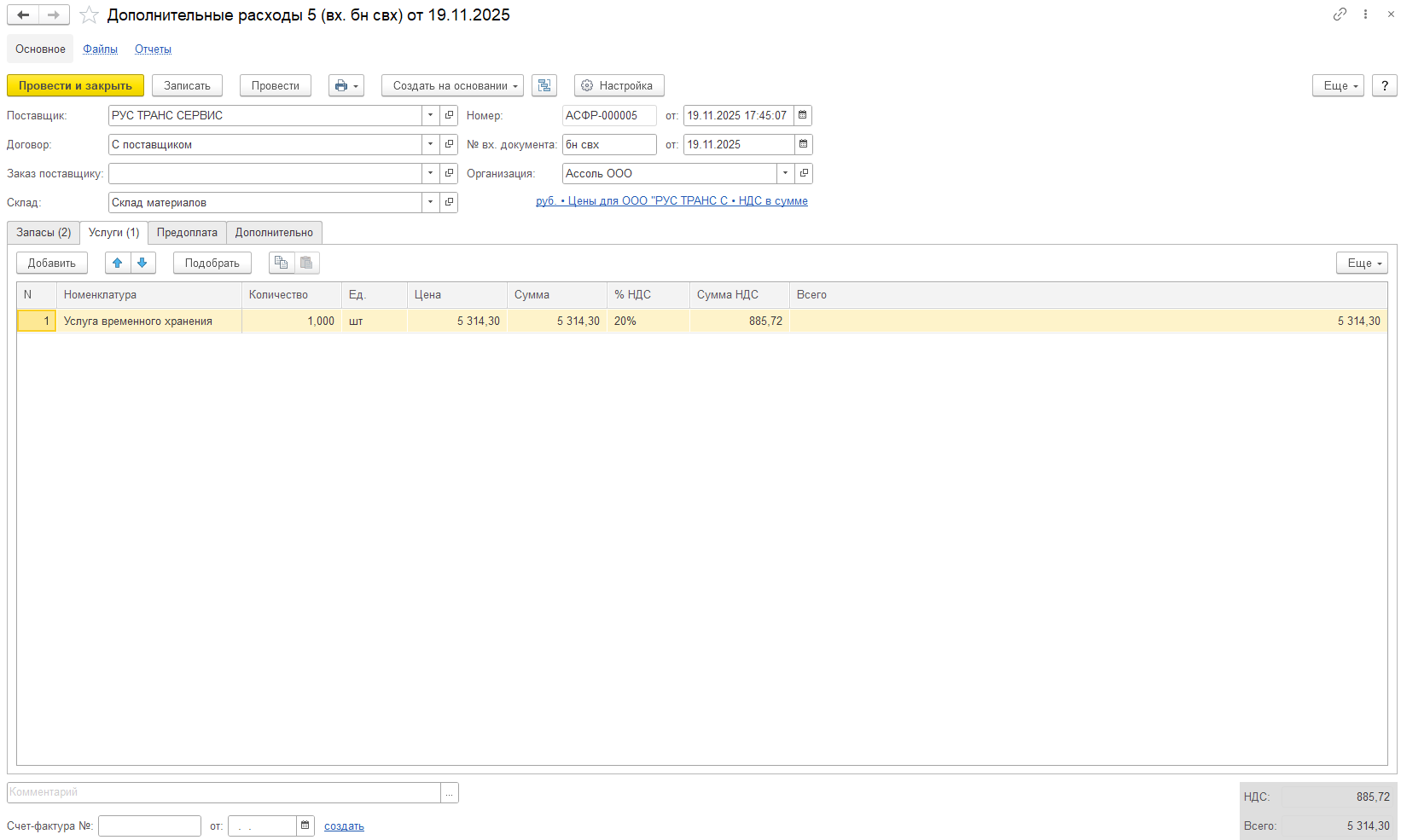Image resolution: width=1401 pixels, height=840 pixels.
Task: Open calendar picker for document date
Action: (803, 115)
